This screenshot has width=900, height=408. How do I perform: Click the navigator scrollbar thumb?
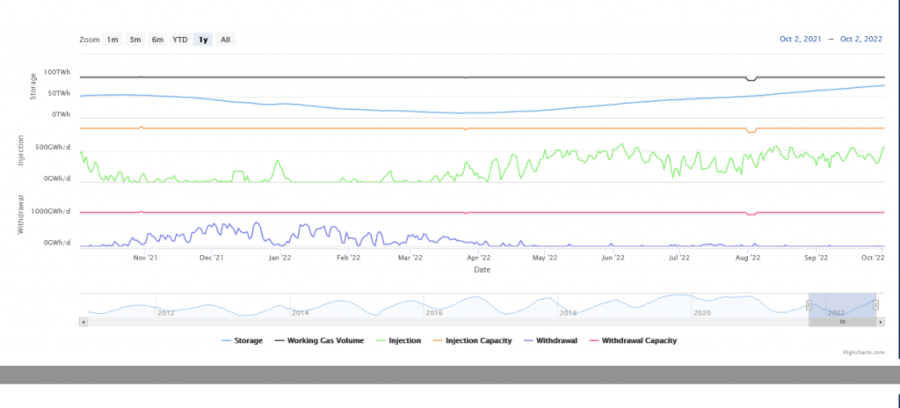(x=842, y=322)
